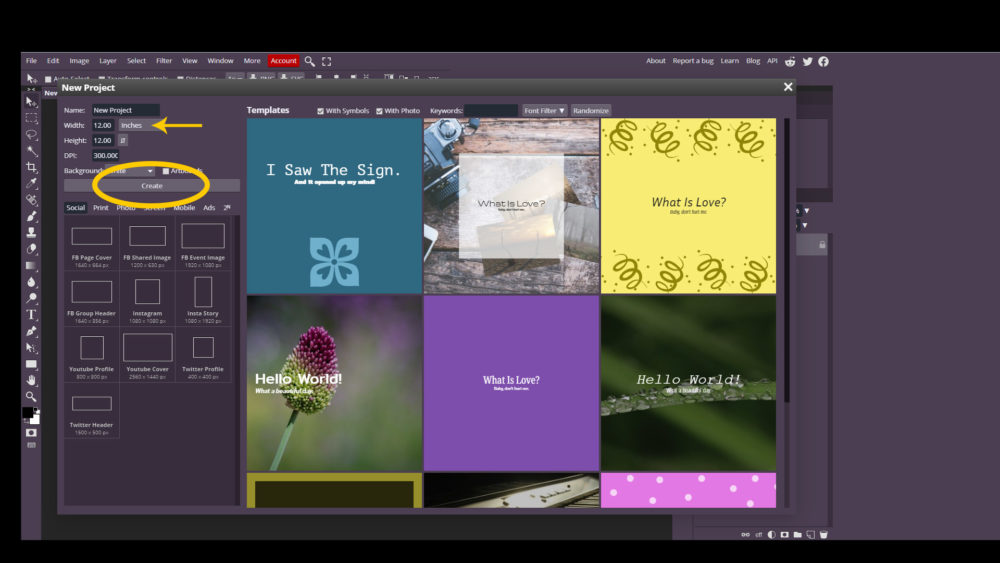Pick the Type tool
The image size is (1000, 563).
click(x=31, y=314)
